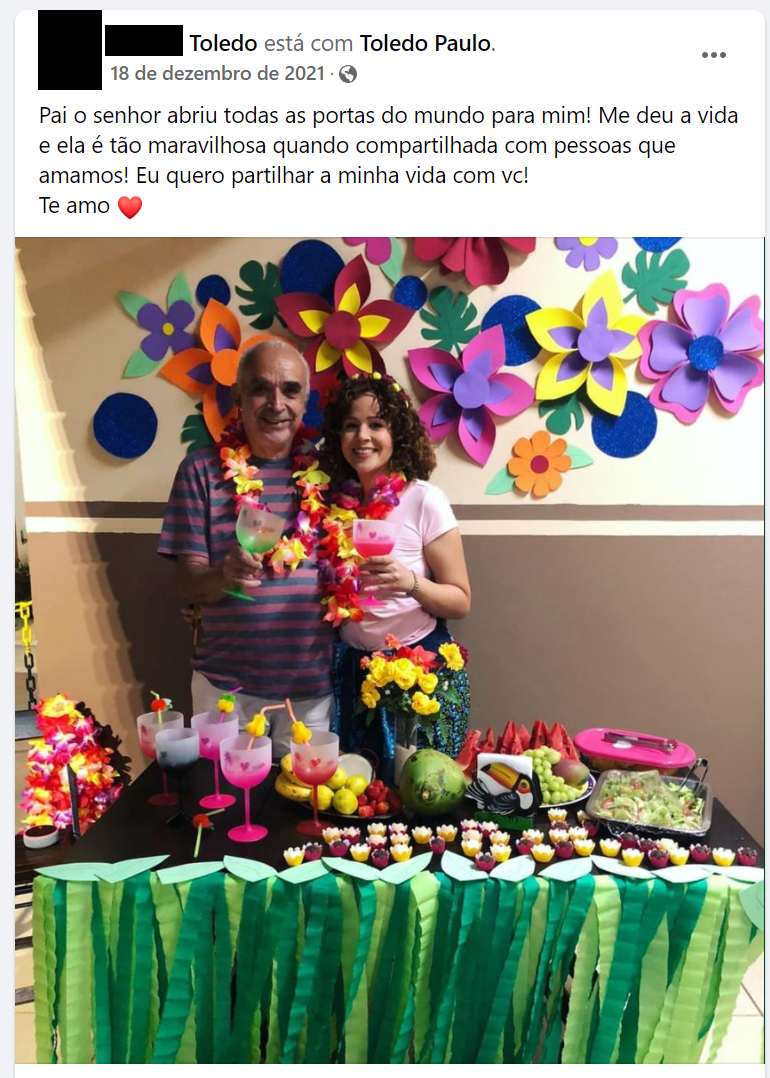
Task: Open the luau party photo
Action: point(389,650)
